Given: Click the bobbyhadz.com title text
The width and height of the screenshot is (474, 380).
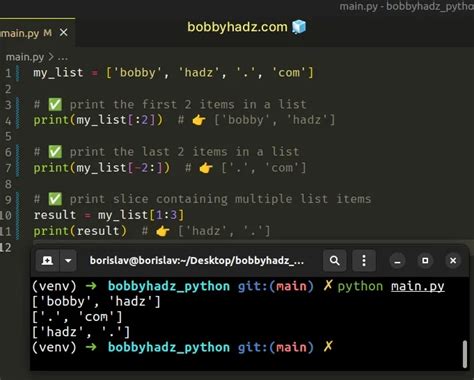Looking at the screenshot, I should pyautogui.click(x=237, y=27).
